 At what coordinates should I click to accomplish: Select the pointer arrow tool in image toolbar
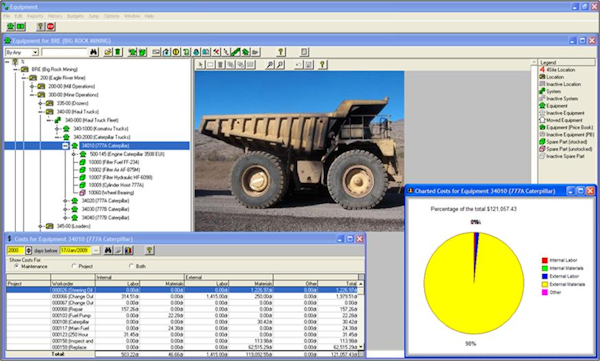(x=201, y=65)
